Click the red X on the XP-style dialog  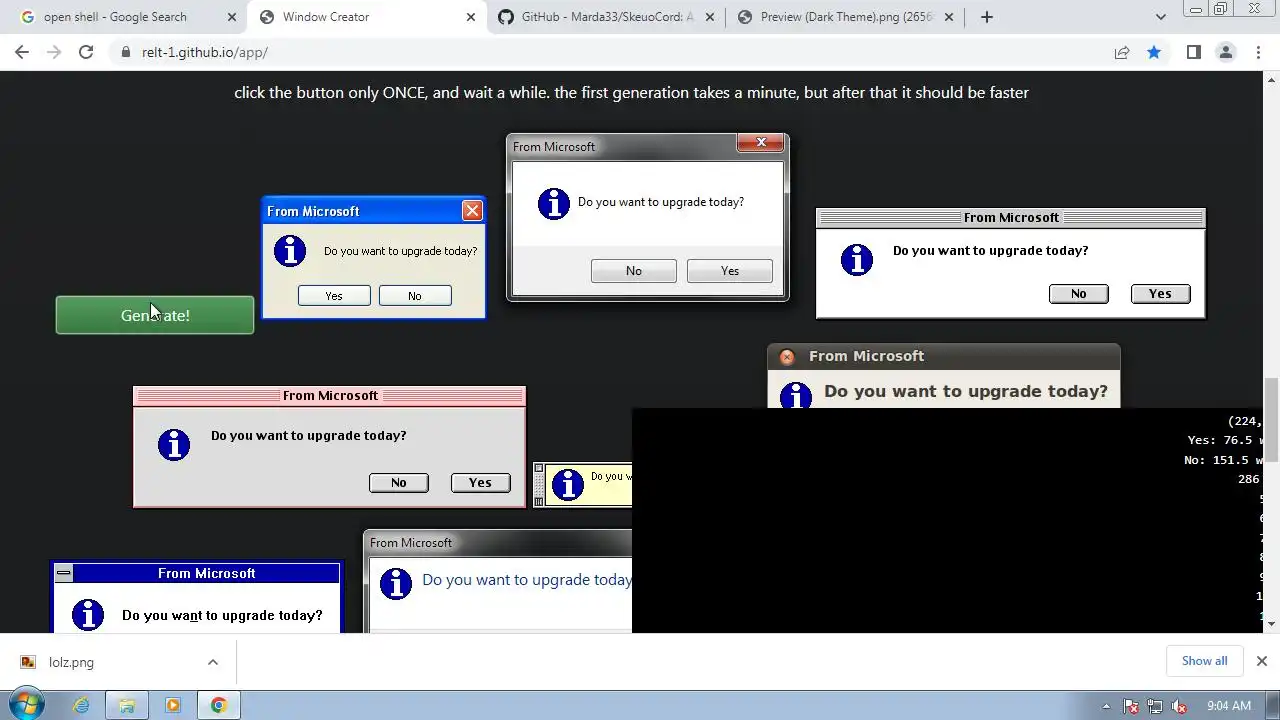pyautogui.click(x=472, y=210)
